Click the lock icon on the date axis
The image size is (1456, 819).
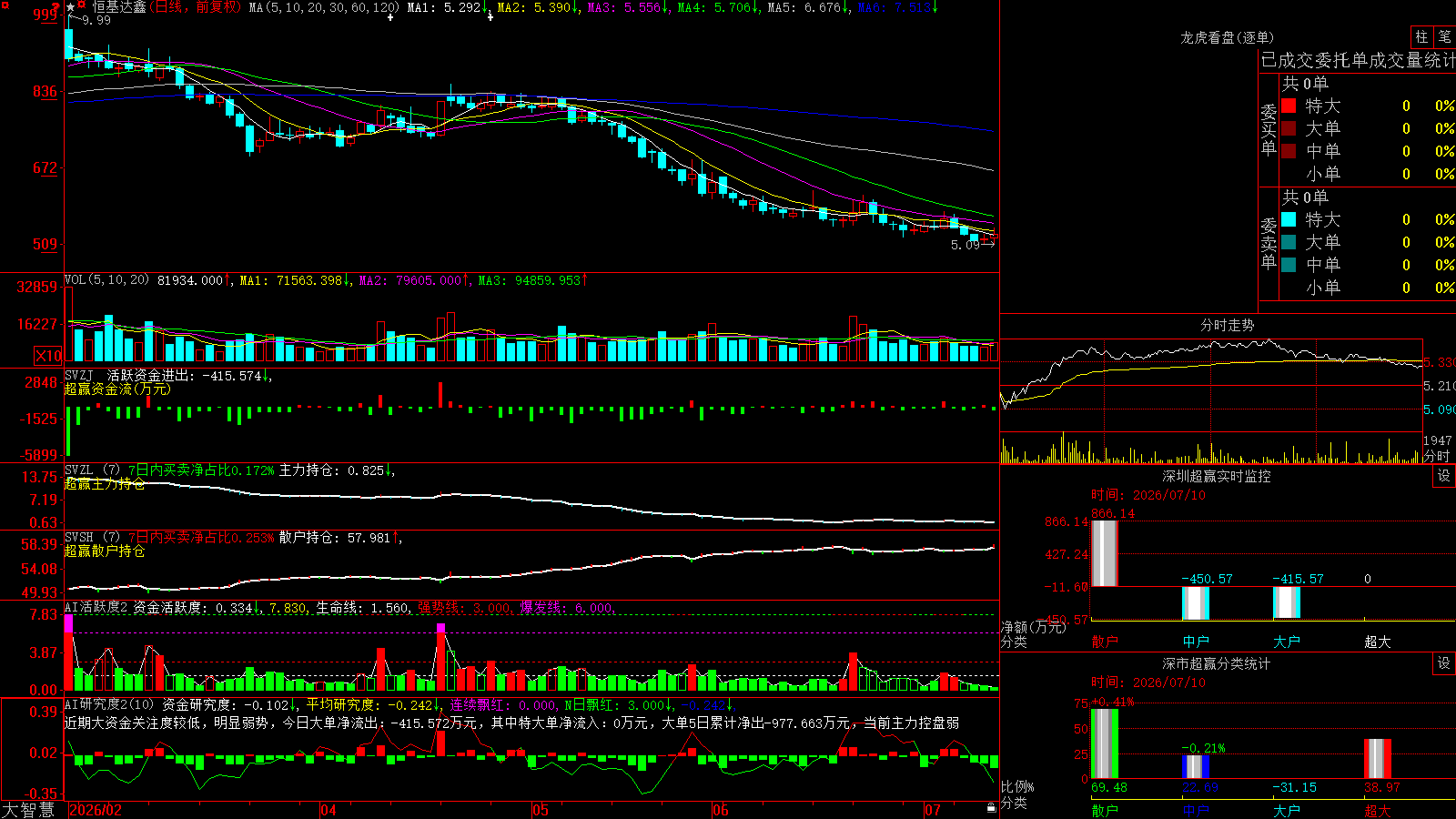(991, 808)
